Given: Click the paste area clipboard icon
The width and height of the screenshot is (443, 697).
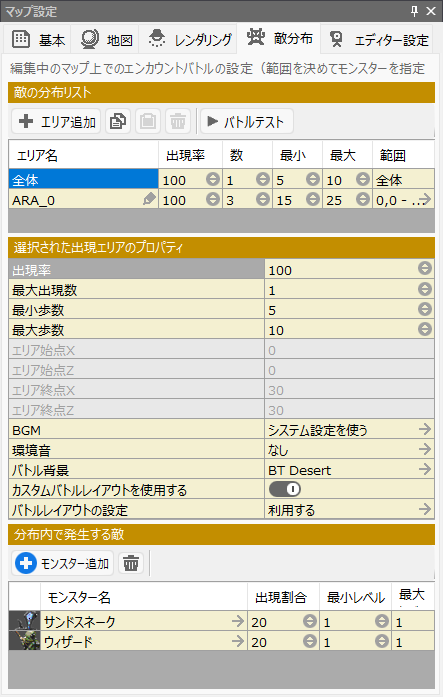Looking at the screenshot, I should click(148, 121).
